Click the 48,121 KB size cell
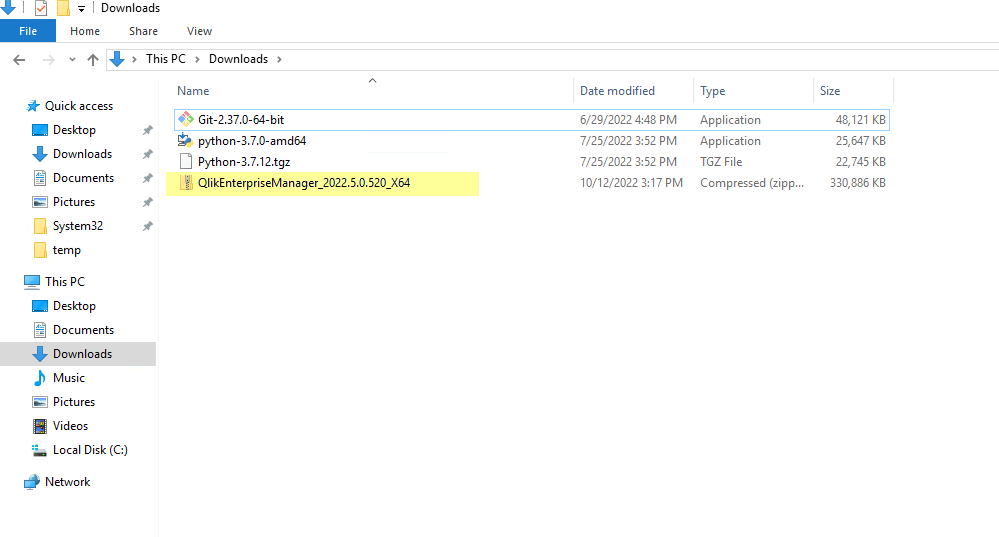 [x=860, y=120]
